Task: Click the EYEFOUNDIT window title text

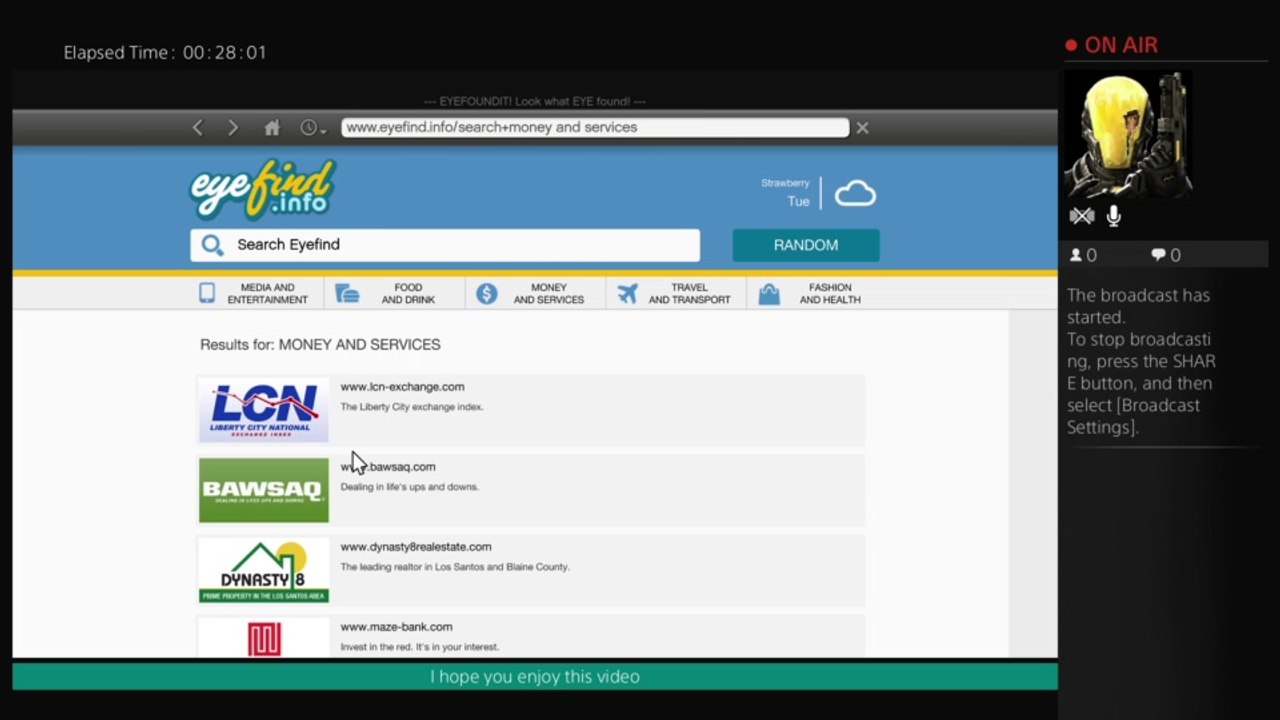Action: (x=535, y=102)
